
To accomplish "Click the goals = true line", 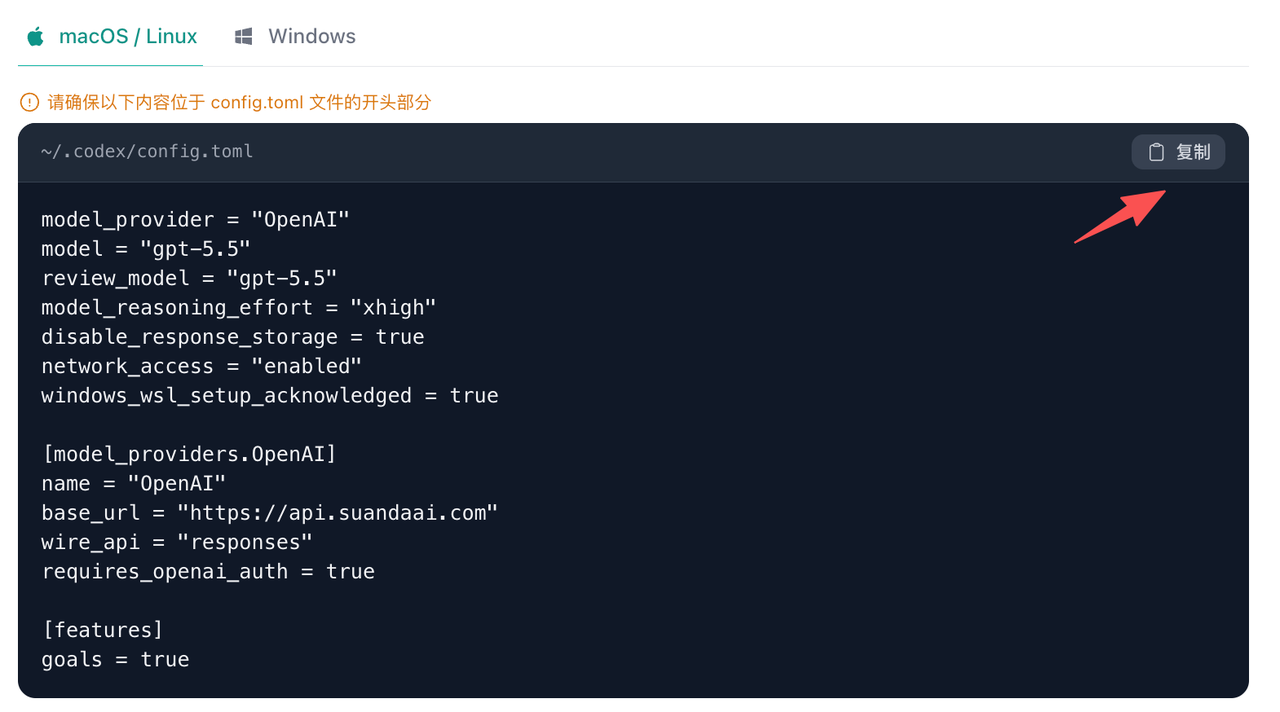I will tap(115, 660).
